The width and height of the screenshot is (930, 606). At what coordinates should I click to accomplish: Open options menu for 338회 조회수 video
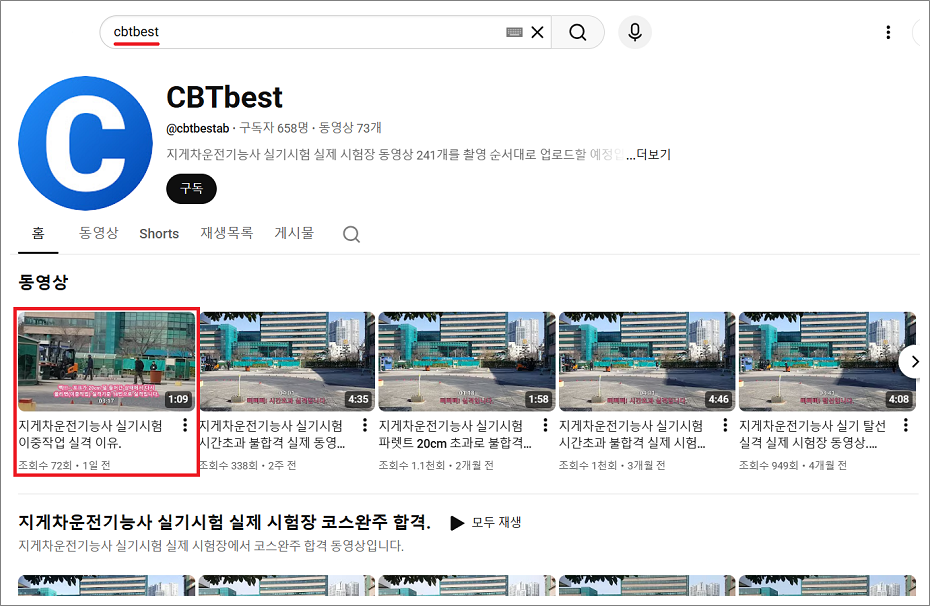click(x=365, y=425)
